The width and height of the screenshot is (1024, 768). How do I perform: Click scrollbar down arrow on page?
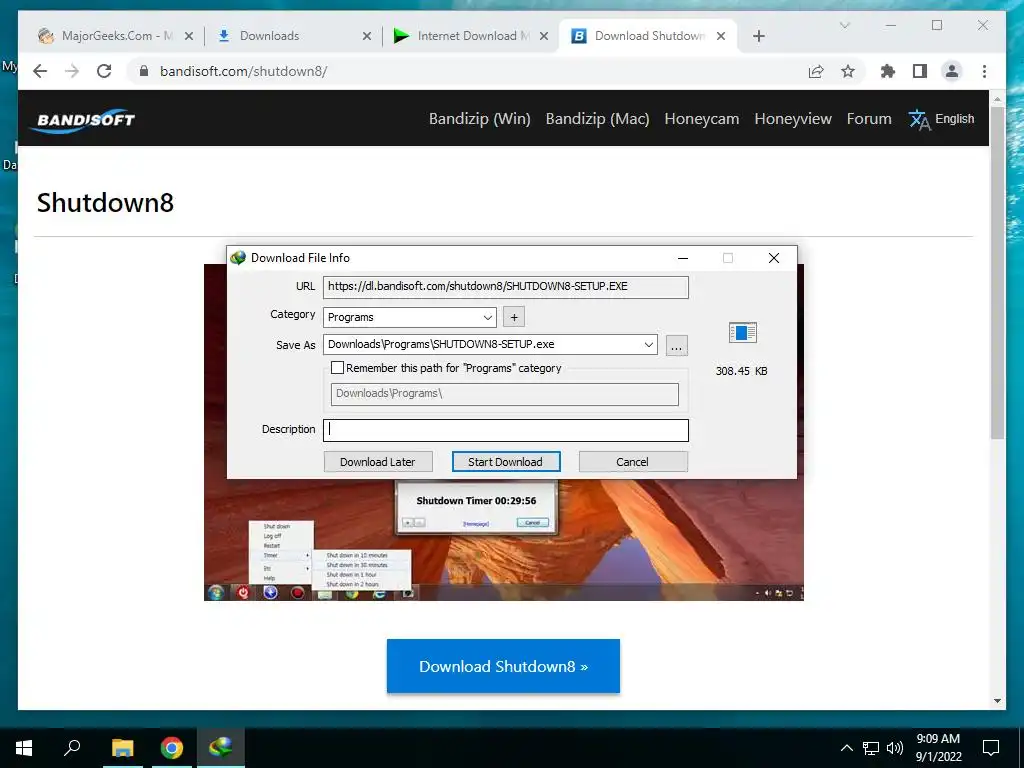pyautogui.click(x=997, y=701)
